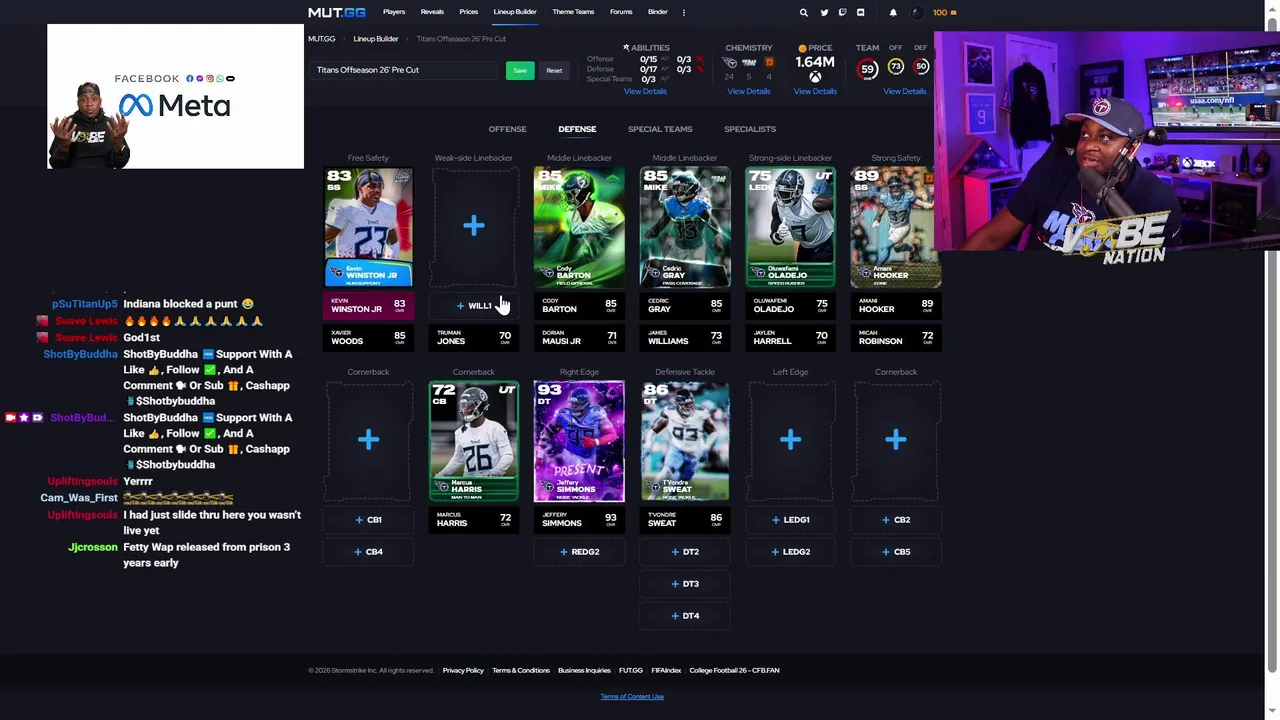View Details under Team ratings

pos(905,91)
